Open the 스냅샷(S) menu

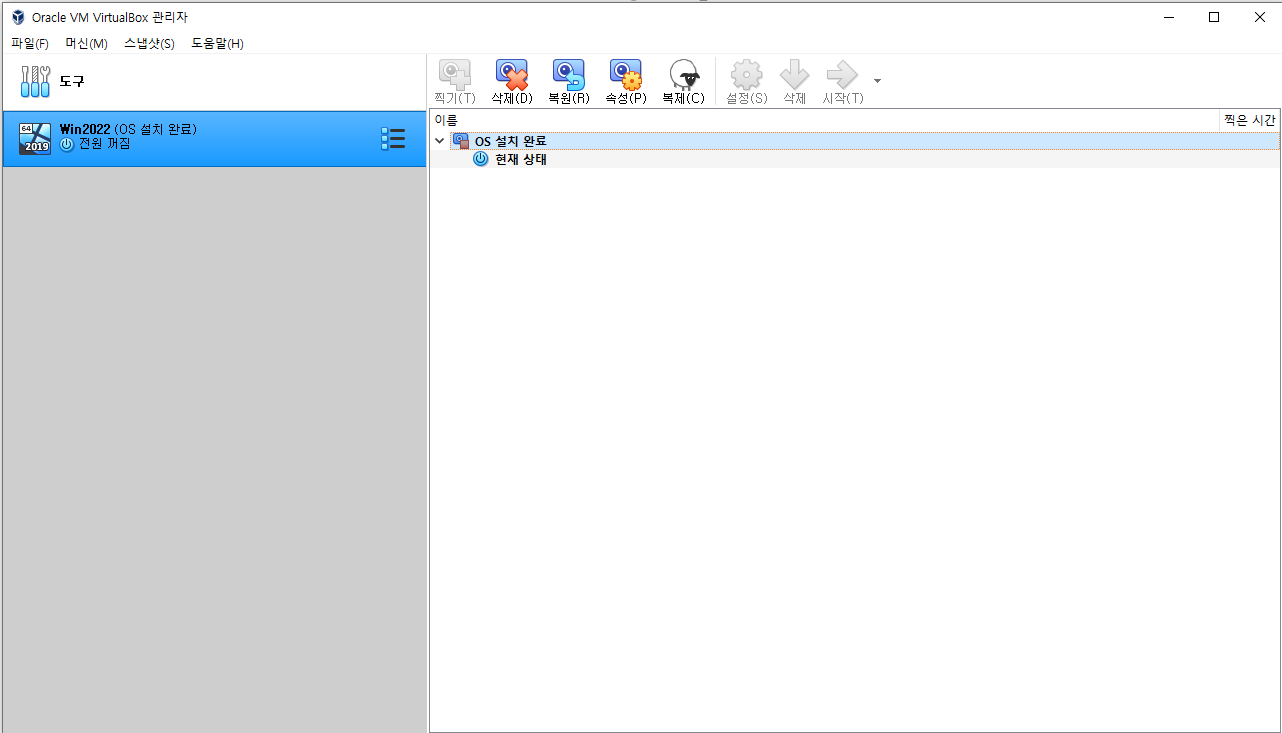pyautogui.click(x=149, y=44)
